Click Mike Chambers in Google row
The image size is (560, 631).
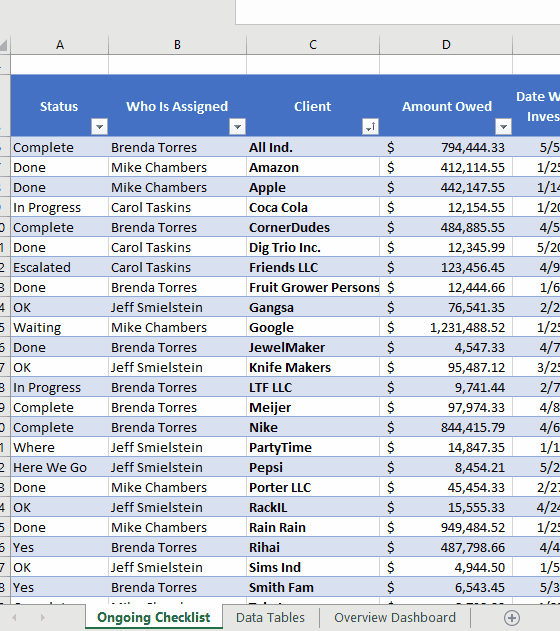(x=177, y=327)
